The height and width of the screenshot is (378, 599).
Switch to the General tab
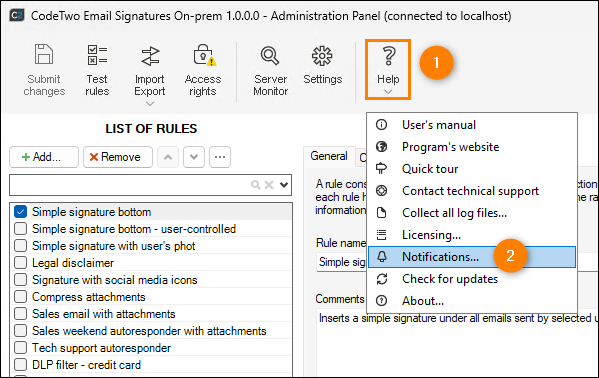point(329,156)
